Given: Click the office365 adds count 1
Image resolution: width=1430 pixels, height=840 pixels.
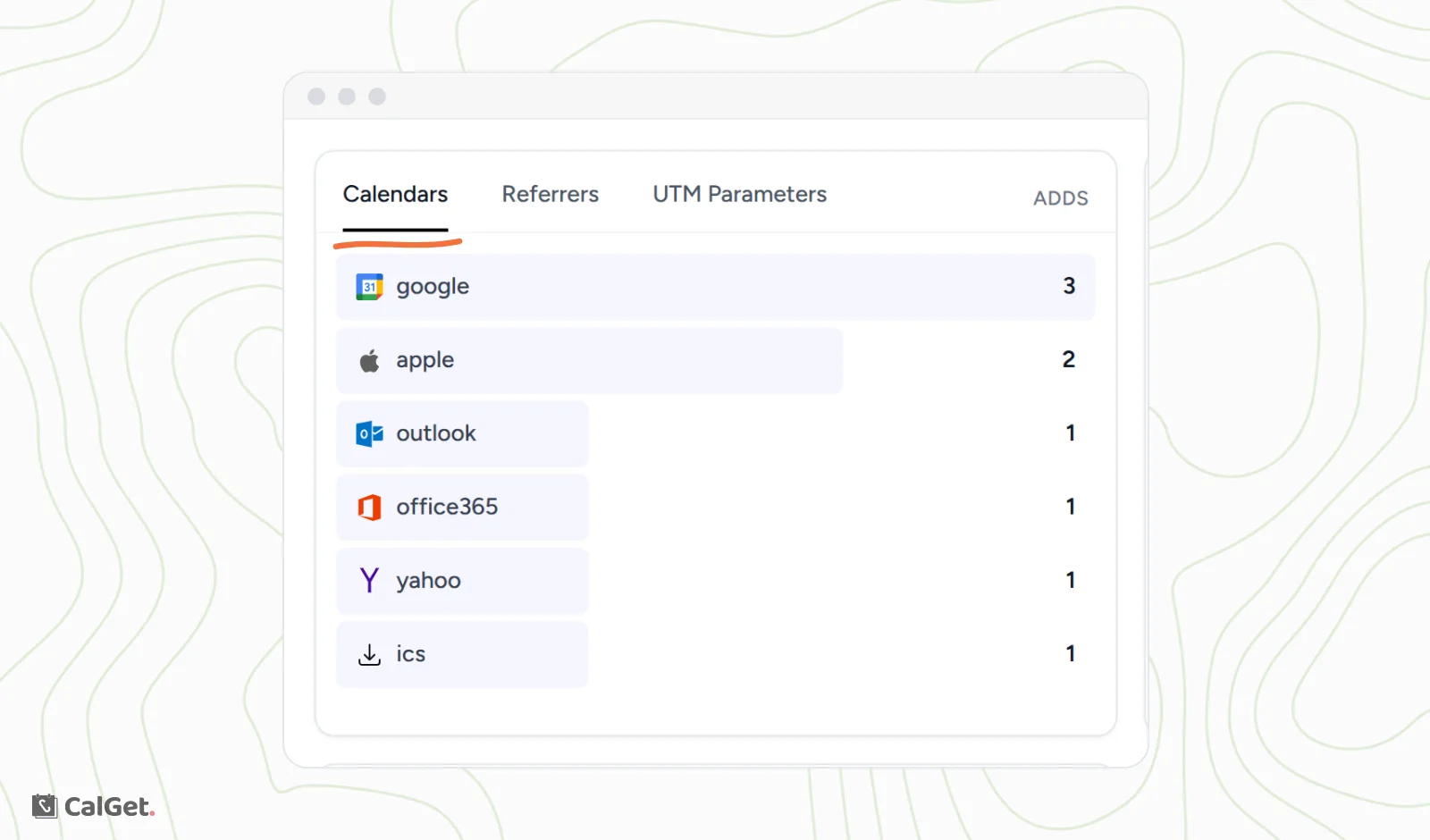Looking at the screenshot, I should pyautogui.click(x=1071, y=507).
